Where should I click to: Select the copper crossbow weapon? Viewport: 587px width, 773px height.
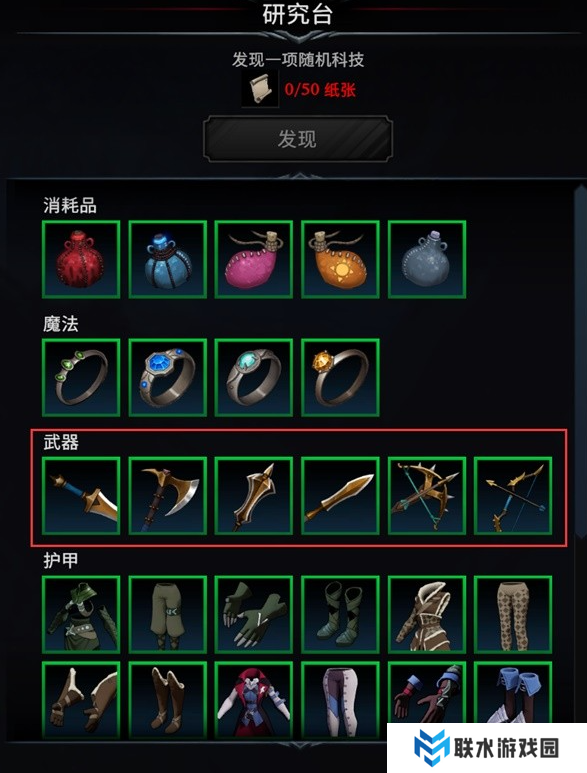(427, 496)
